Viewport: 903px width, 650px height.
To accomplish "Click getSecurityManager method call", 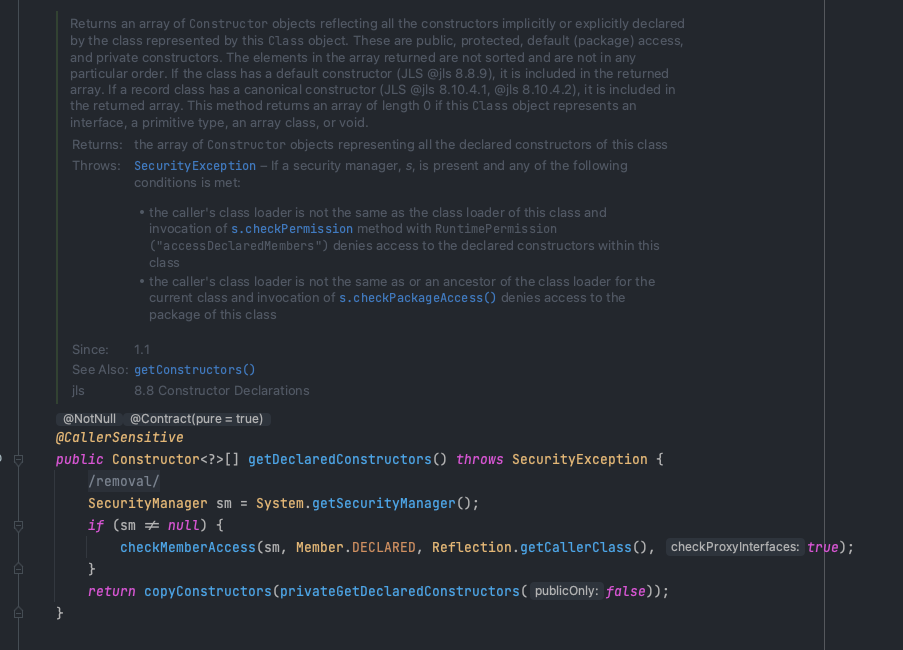I will click(384, 503).
